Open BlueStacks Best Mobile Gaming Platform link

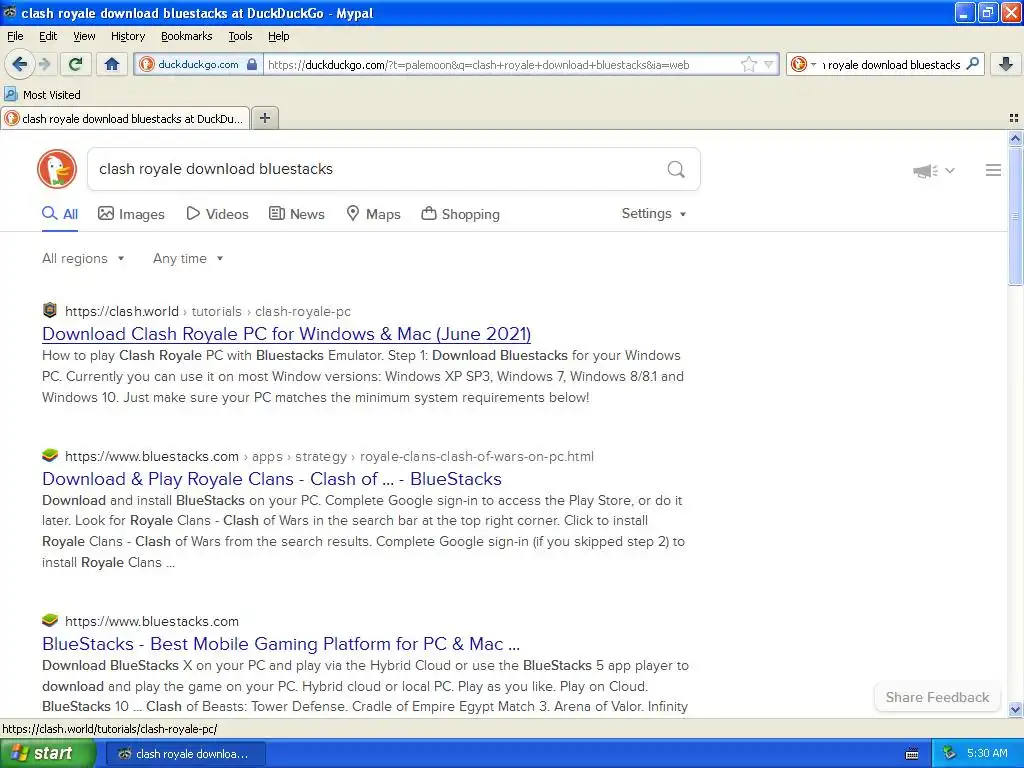[281, 644]
